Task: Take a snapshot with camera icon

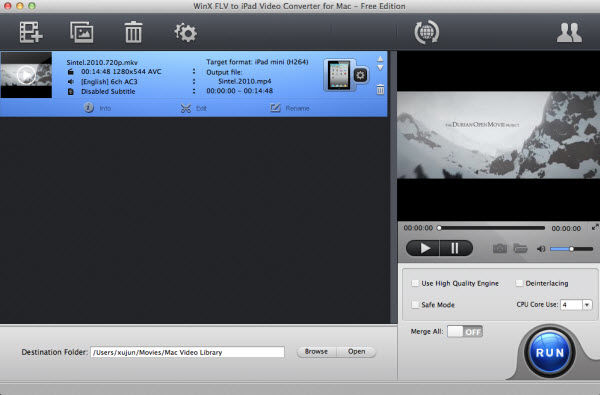Action: point(500,249)
